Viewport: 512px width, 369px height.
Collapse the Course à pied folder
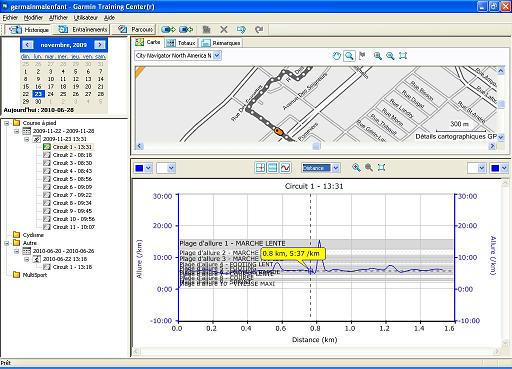pos(7,123)
